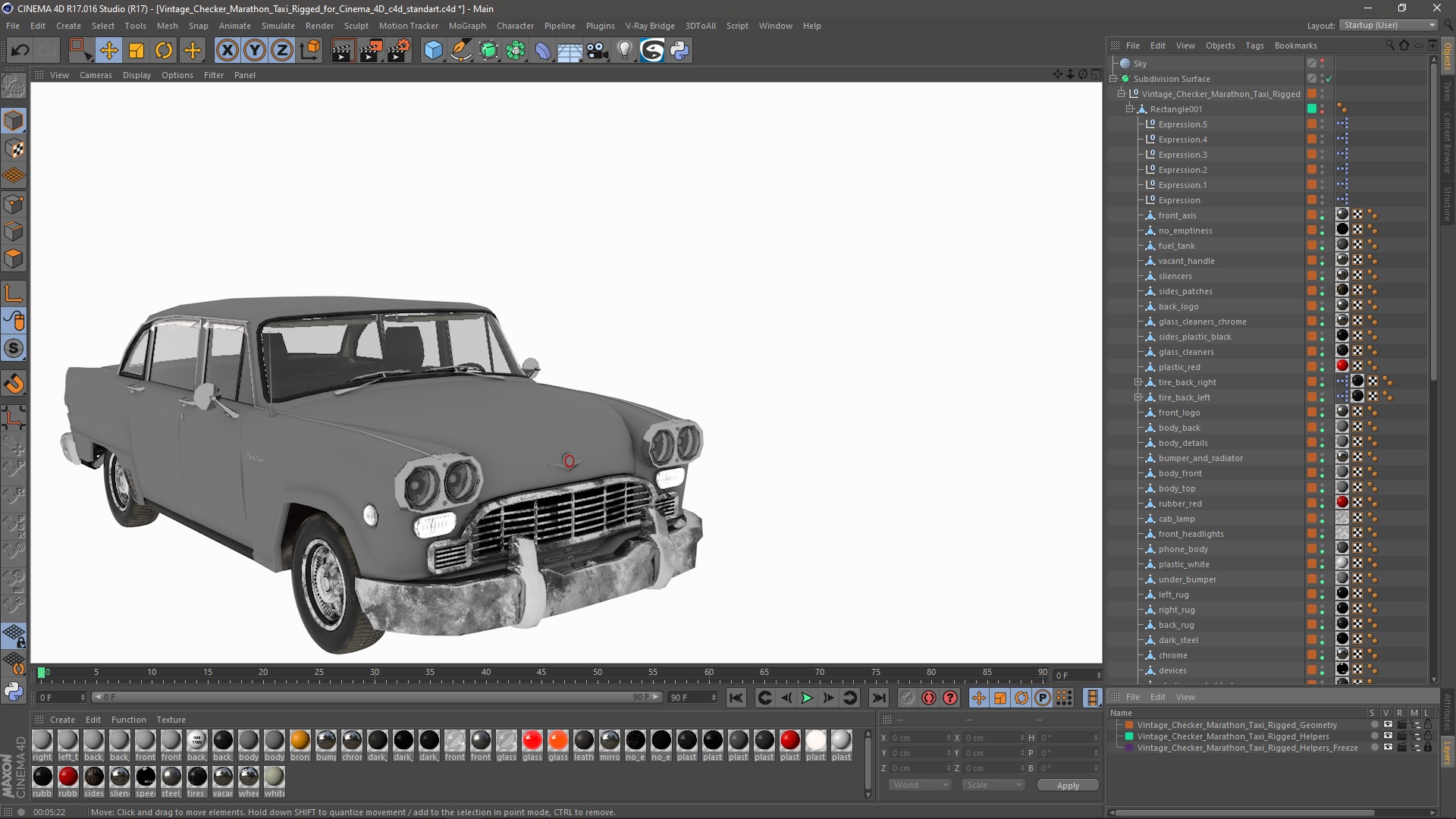Open the Deformer bend icon

[543, 51]
